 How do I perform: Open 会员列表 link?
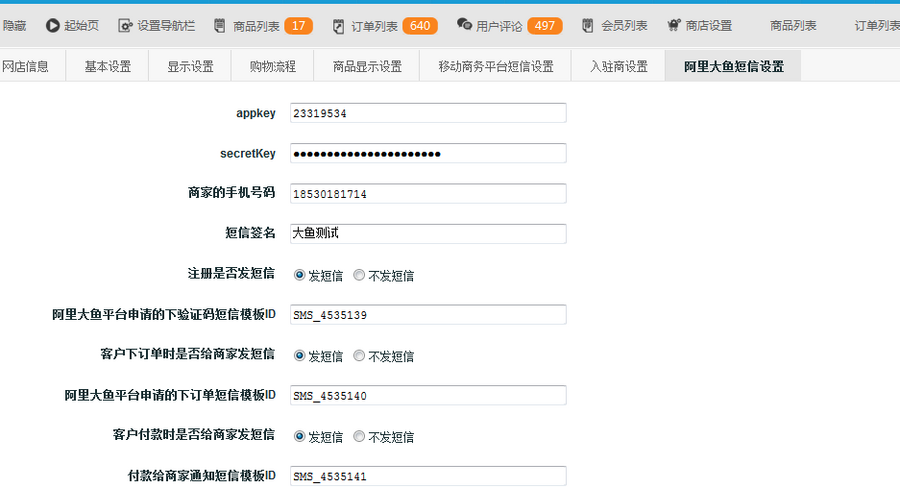pos(624,26)
